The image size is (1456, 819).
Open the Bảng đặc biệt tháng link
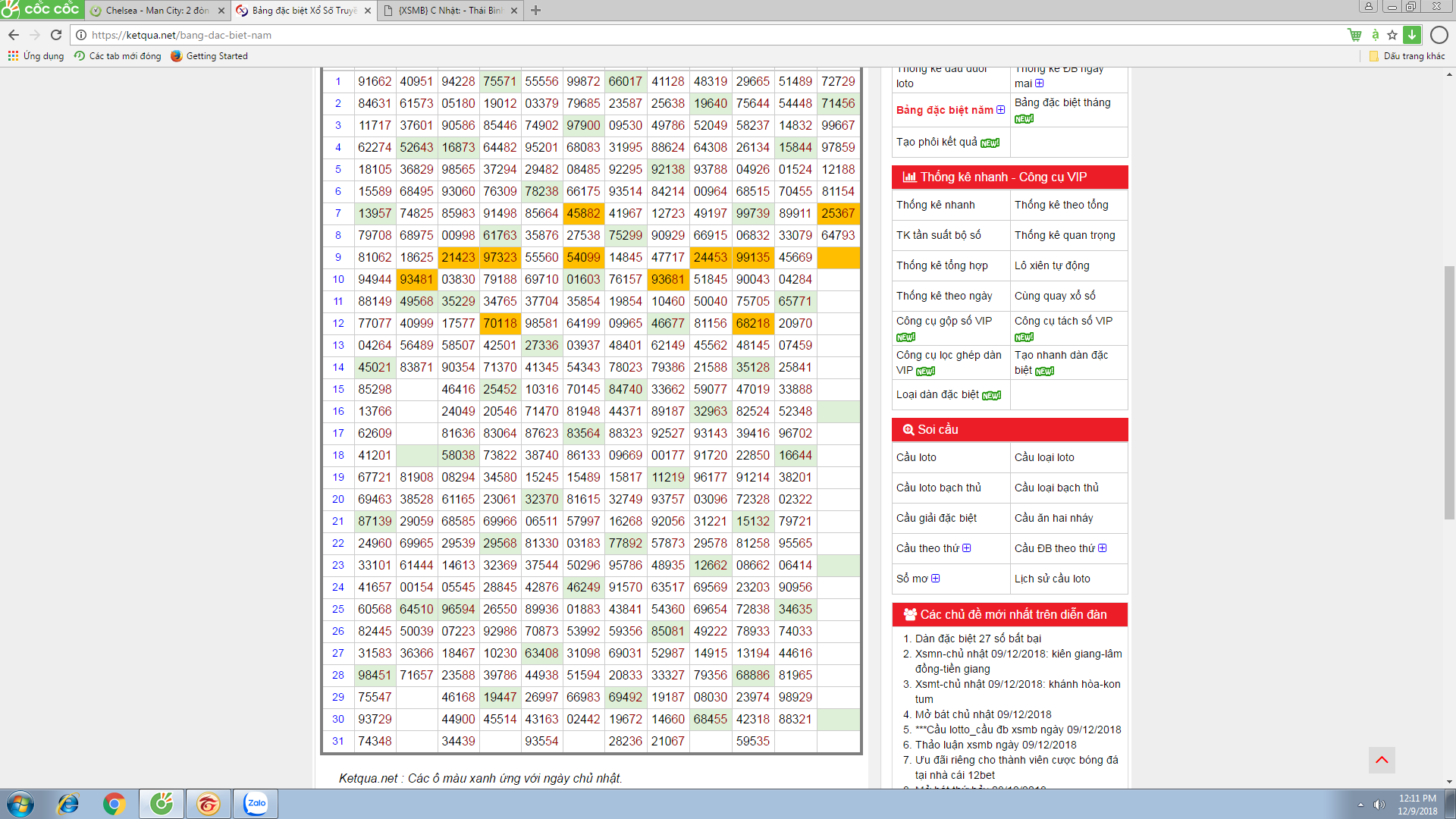tap(1062, 102)
